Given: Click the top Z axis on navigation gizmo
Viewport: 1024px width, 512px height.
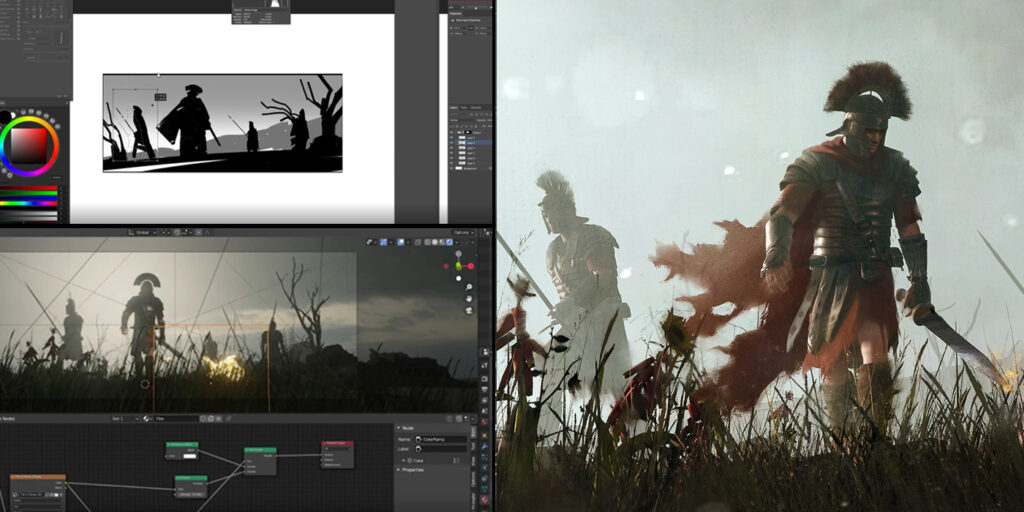Looking at the screenshot, I should (x=458, y=253).
